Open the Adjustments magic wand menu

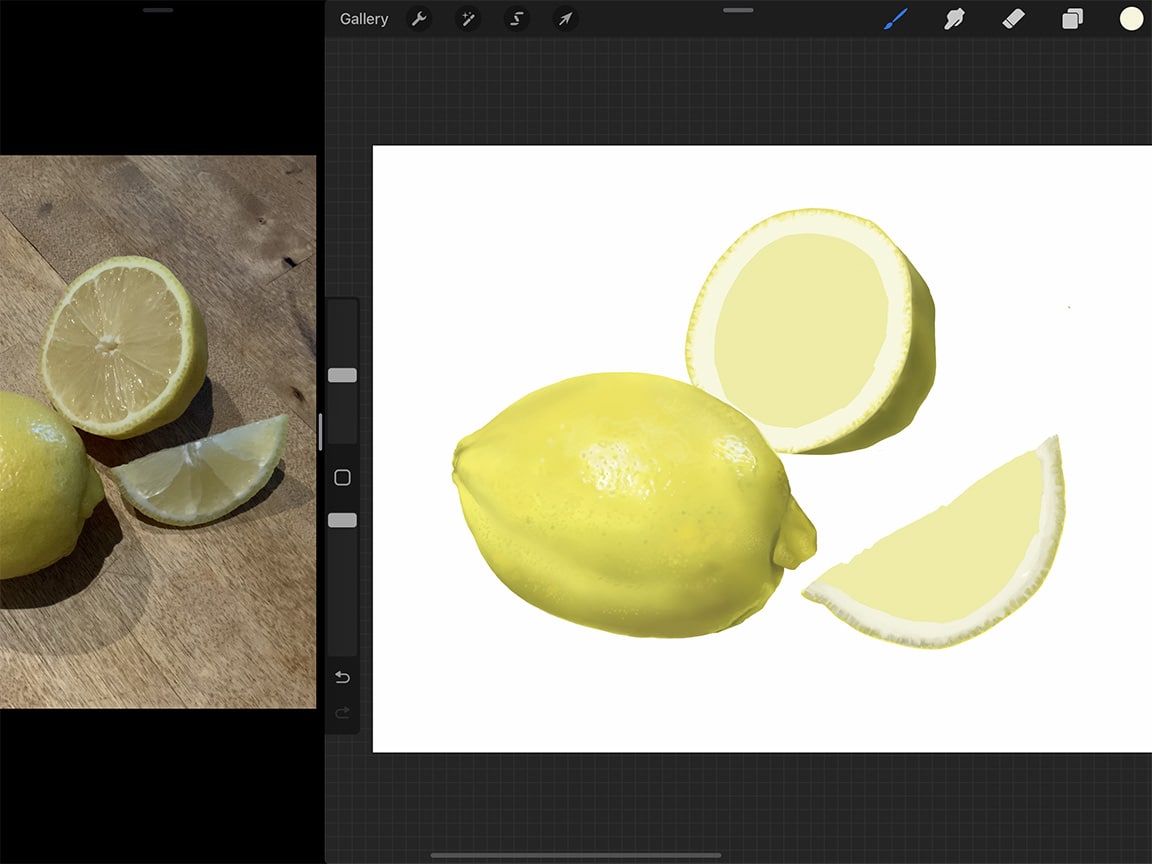click(467, 18)
